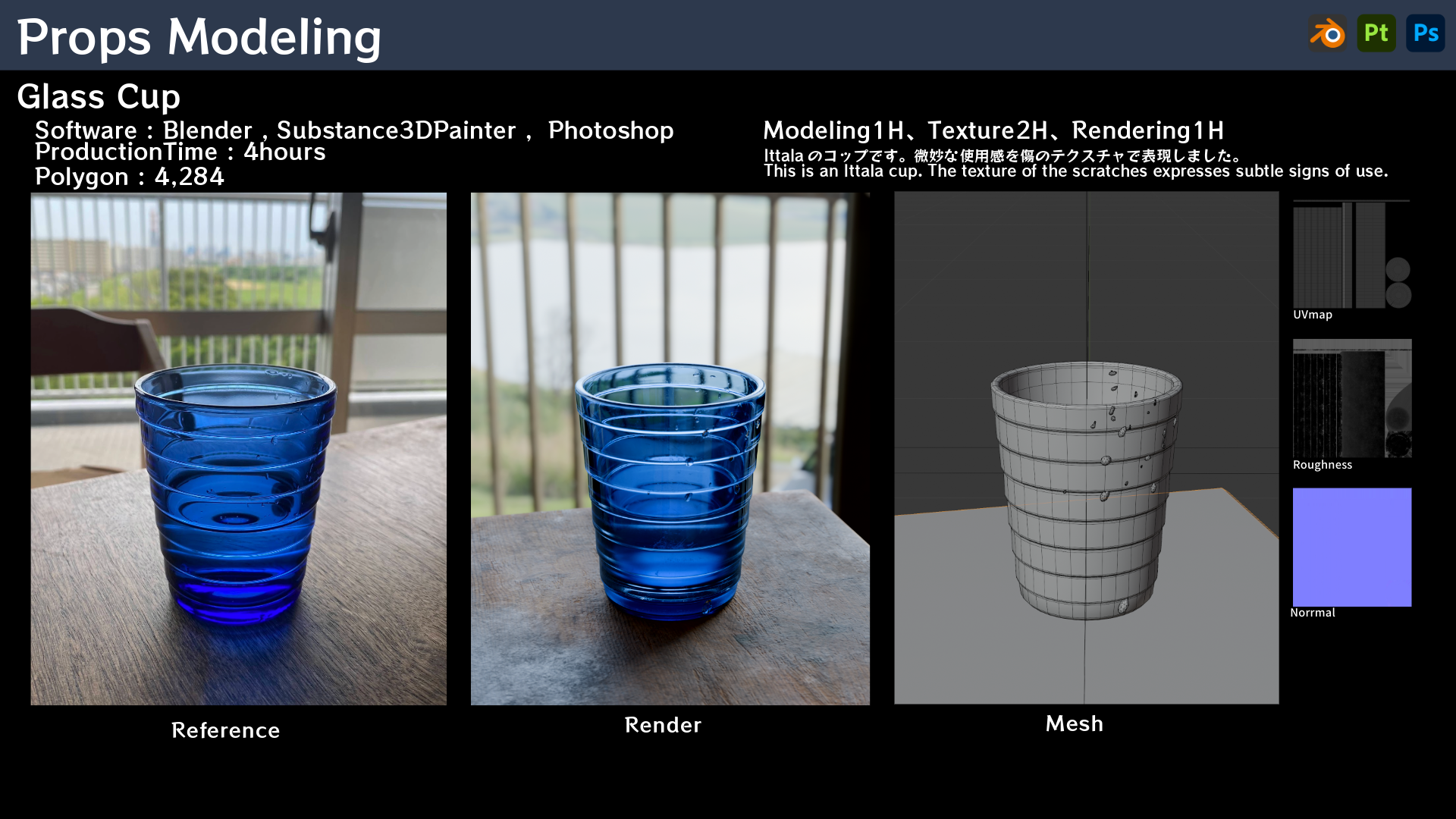
Task: Open the Render image of the cup
Action: (670, 448)
